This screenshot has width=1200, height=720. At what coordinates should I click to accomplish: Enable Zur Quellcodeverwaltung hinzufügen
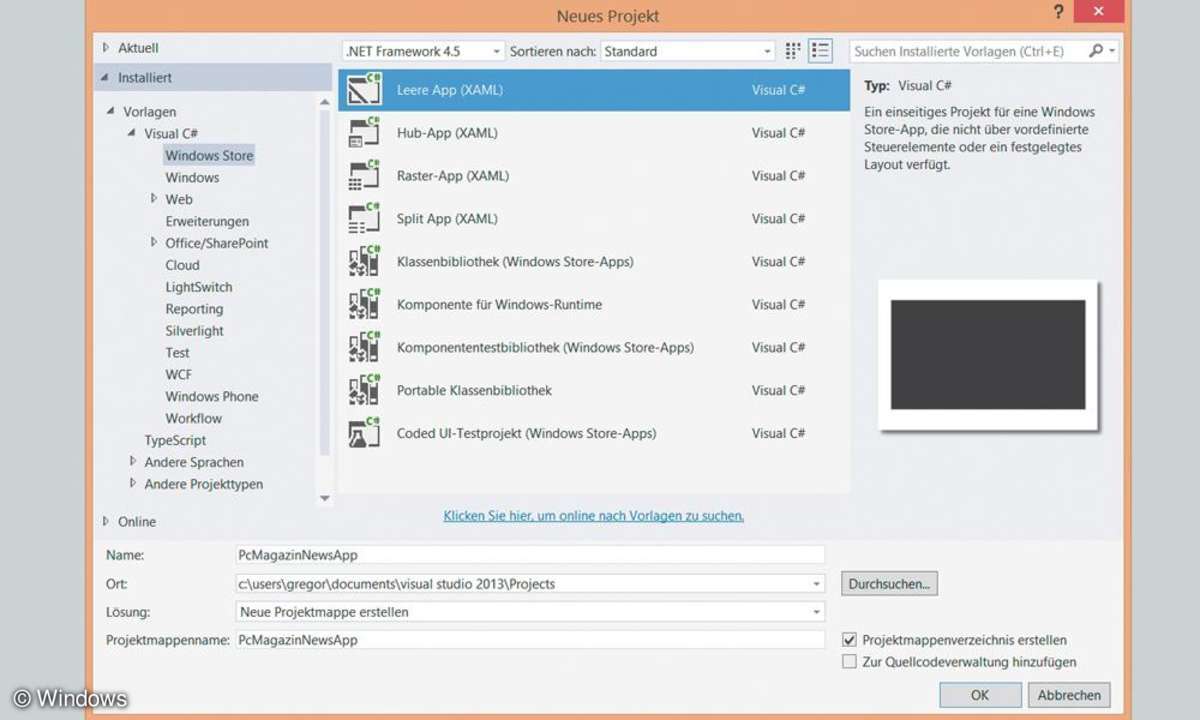[849, 662]
